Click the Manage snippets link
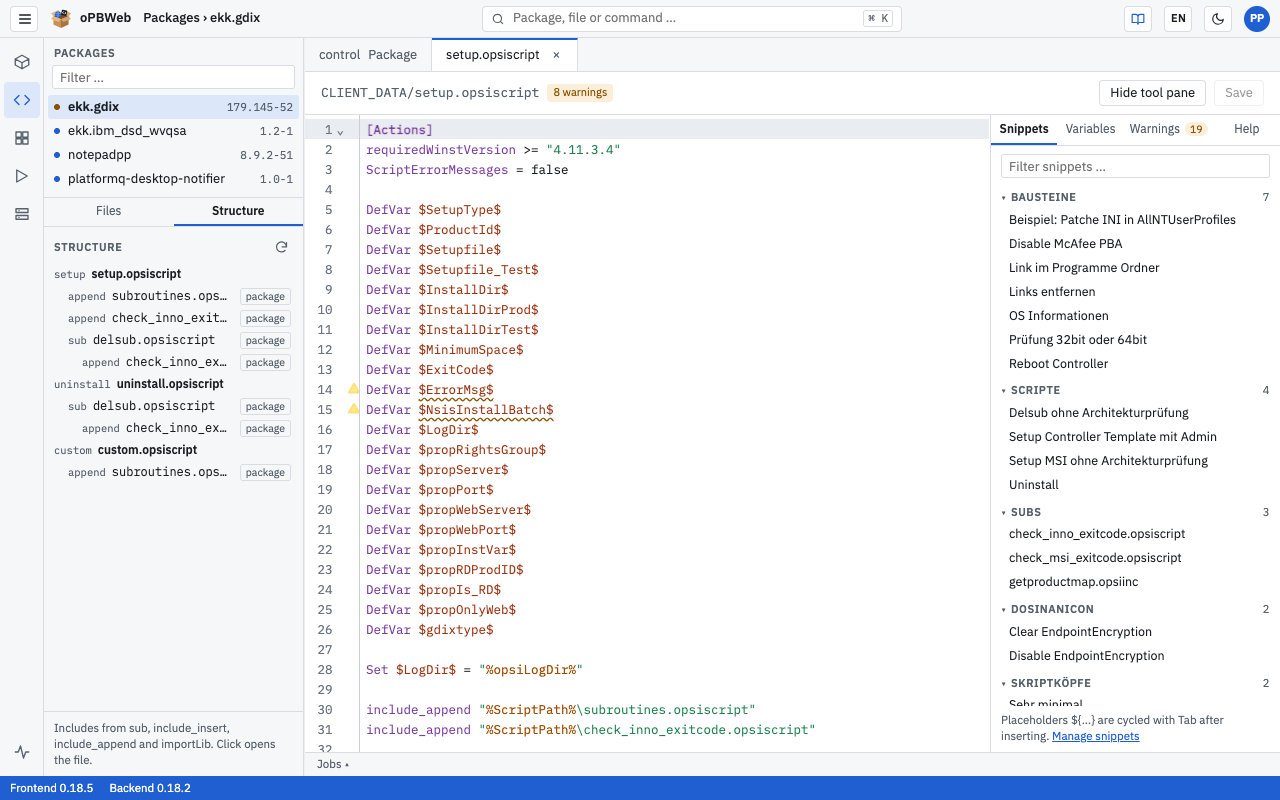The height and width of the screenshot is (800, 1280). point(1095,736)
